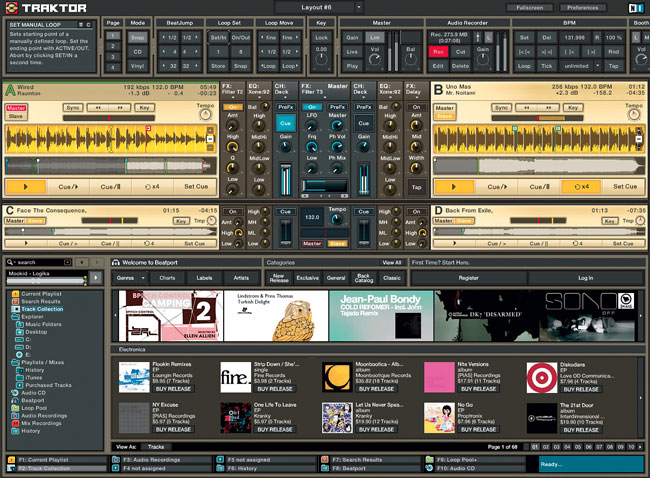This screenshot has width=650, height=478.
Task: Select page 2 in Page selector
Action: (112, 46)
